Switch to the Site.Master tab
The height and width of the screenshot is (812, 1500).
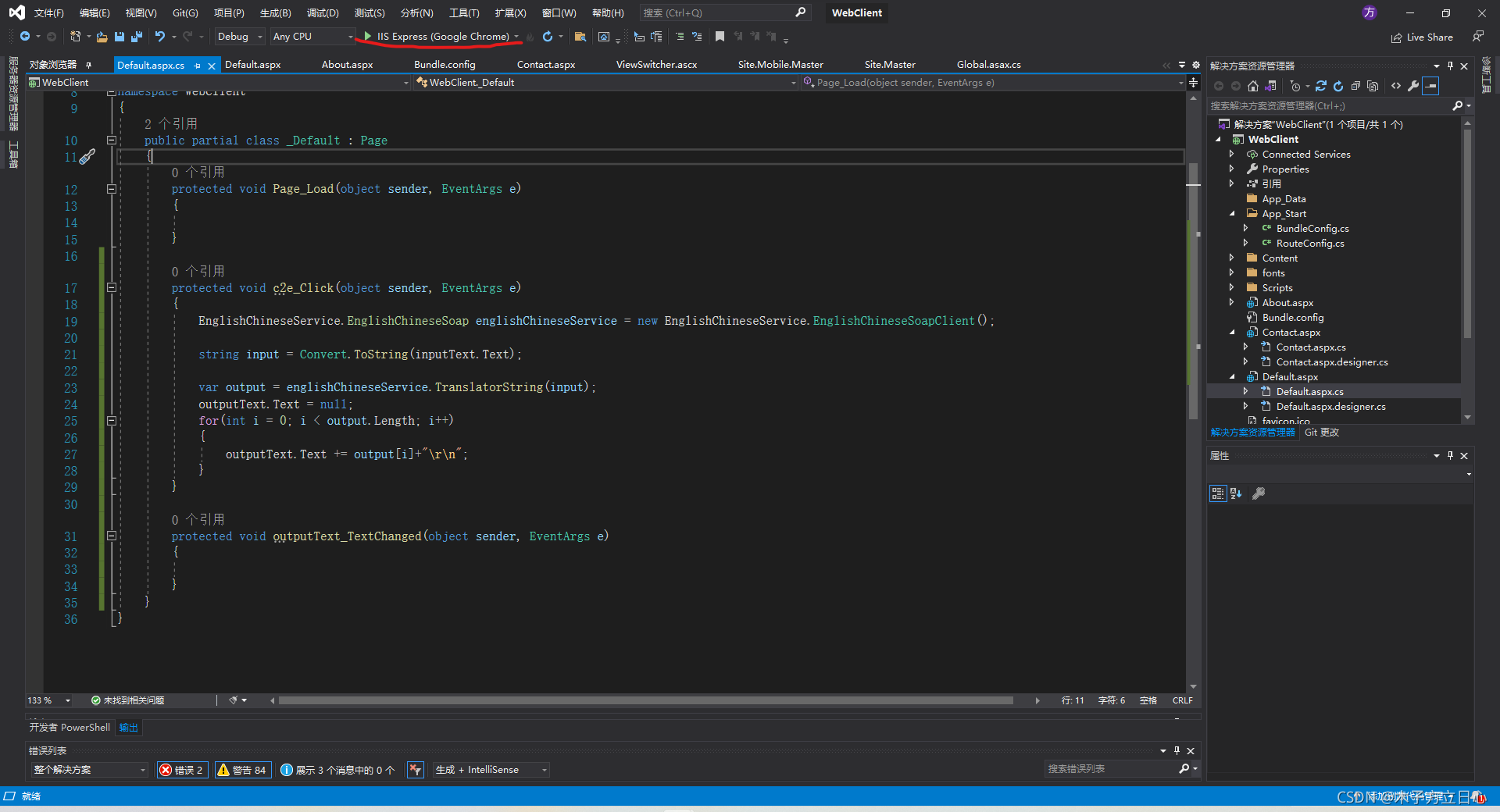click(x=890, y=65)
